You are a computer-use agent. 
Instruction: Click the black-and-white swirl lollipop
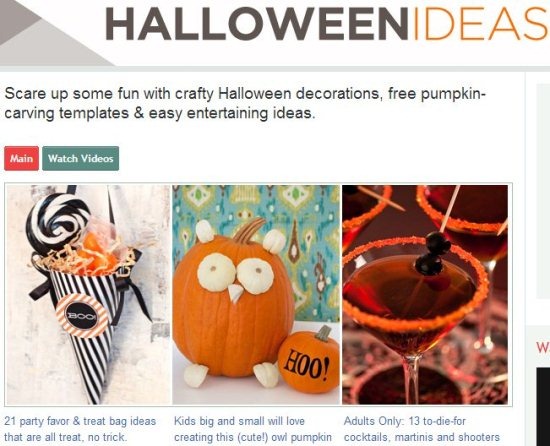coord(57,222)
